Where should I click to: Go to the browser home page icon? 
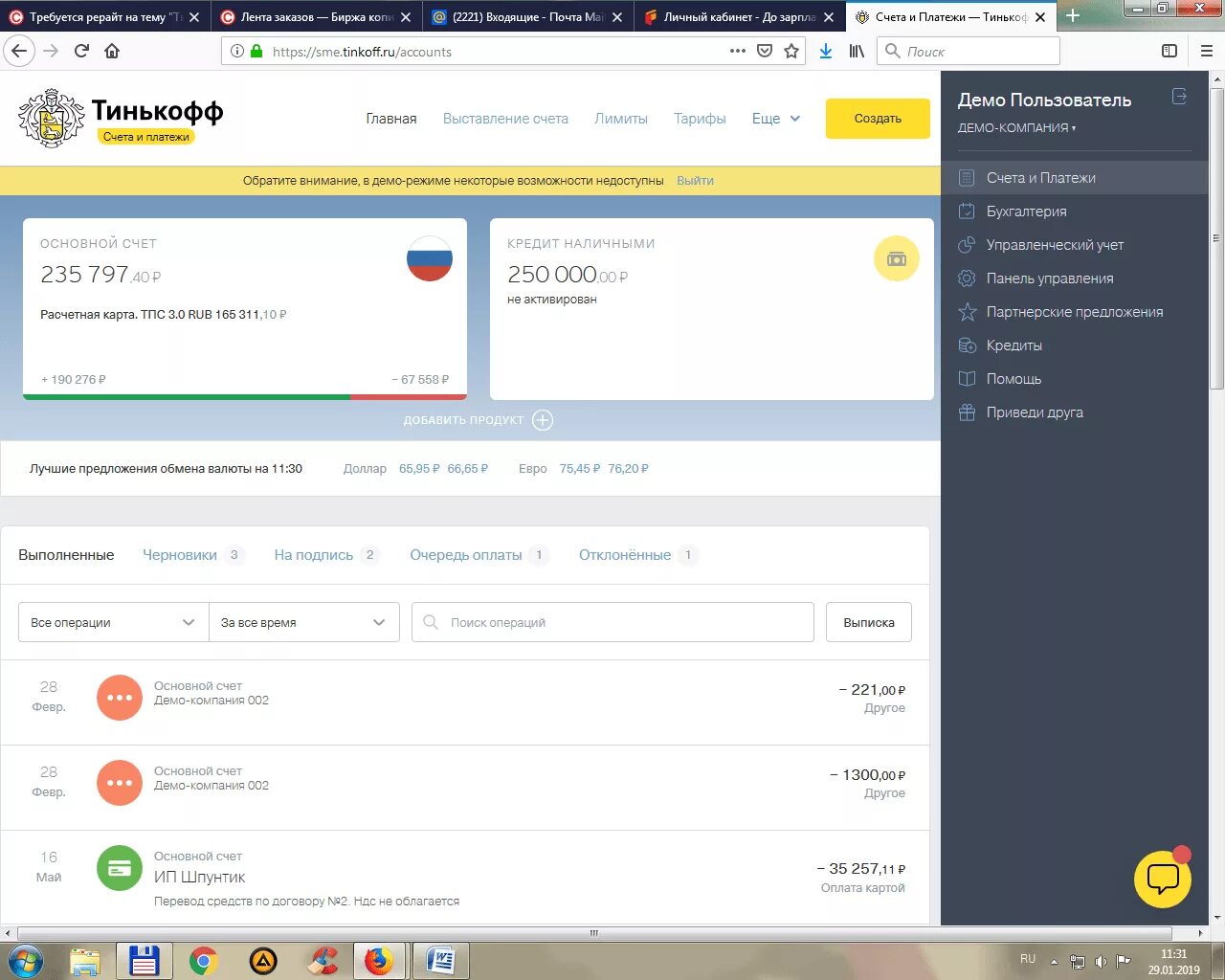click(112, 51)
